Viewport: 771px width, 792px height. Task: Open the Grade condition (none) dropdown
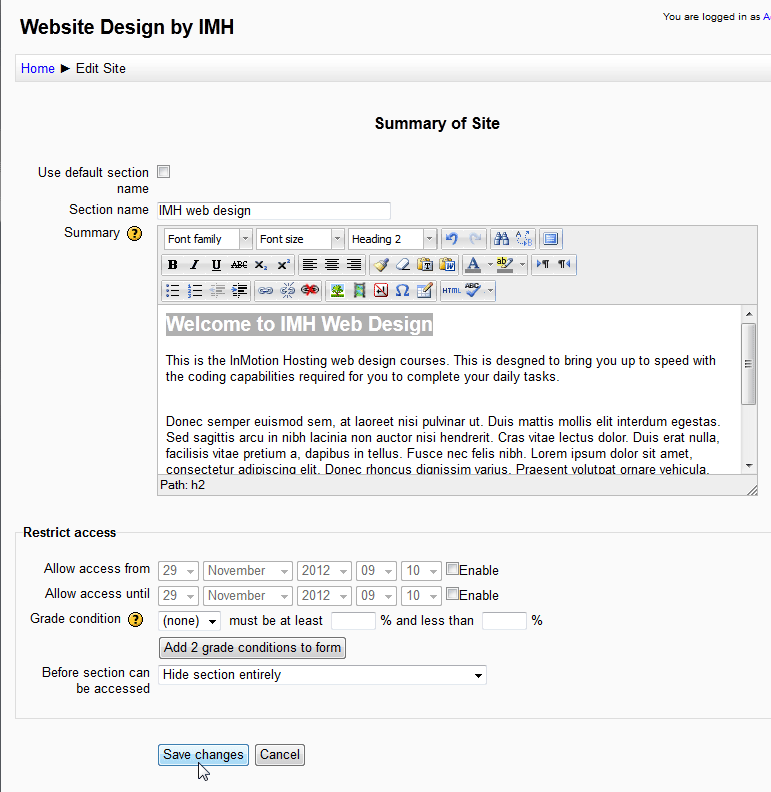tap(189, 621)
